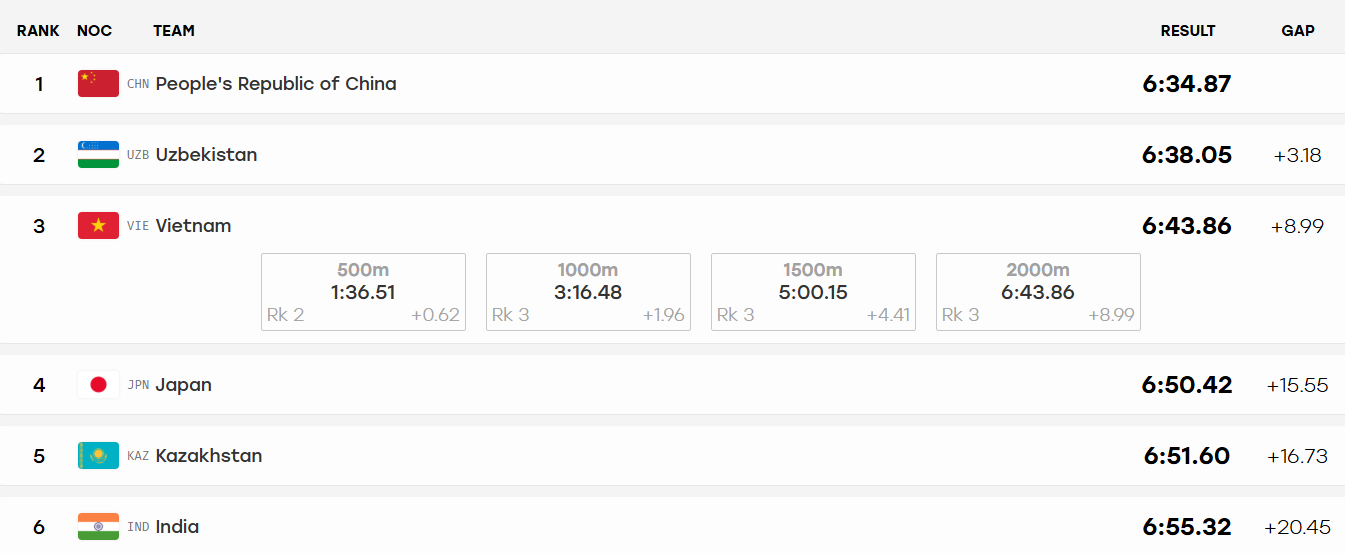Screen dimensions: 1345x553
Task: Click the India flag icon
Action: coord(98,527)
